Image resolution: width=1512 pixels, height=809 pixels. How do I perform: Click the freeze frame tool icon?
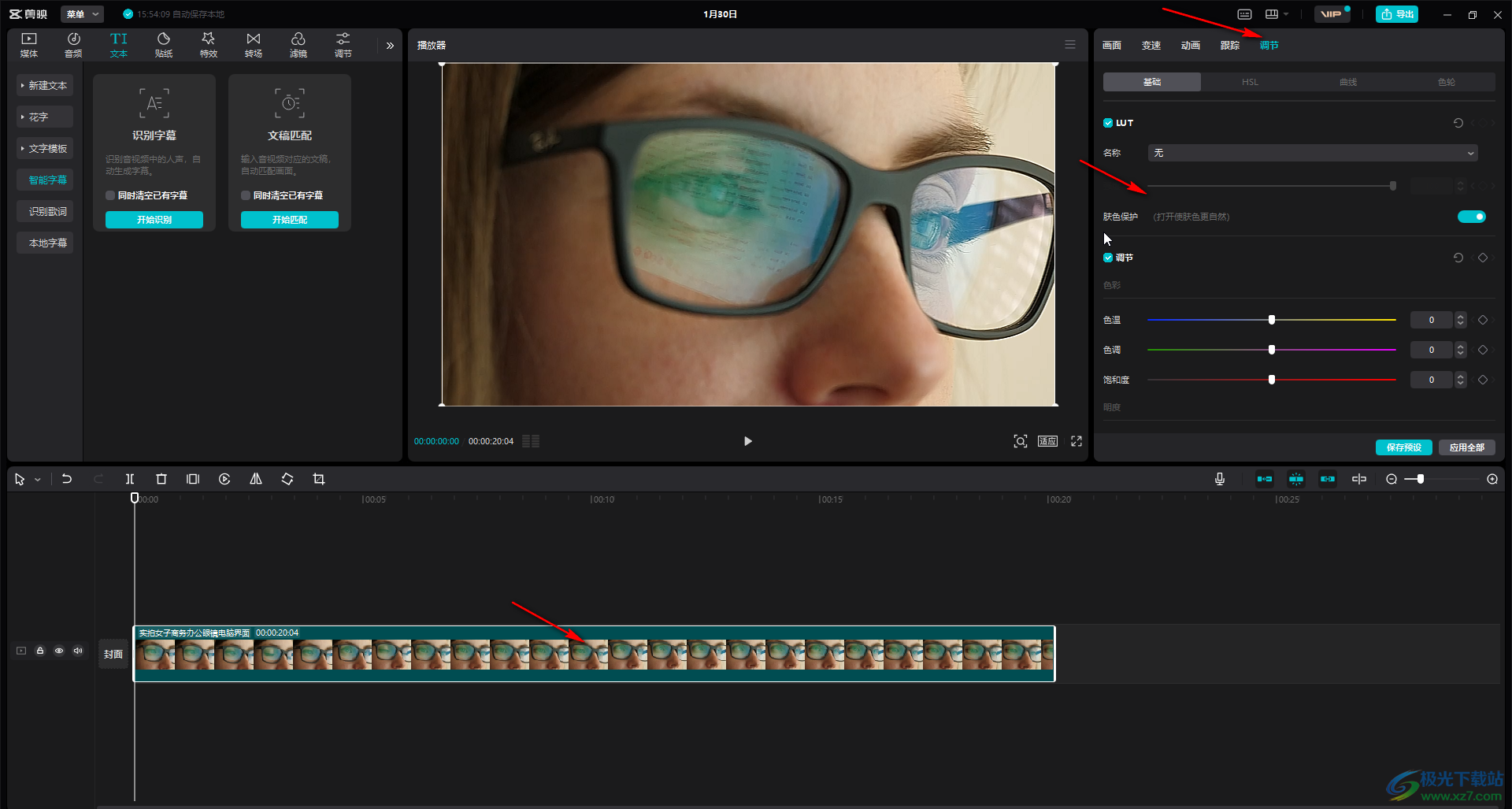pyautogui.click(x=193, y=479)
